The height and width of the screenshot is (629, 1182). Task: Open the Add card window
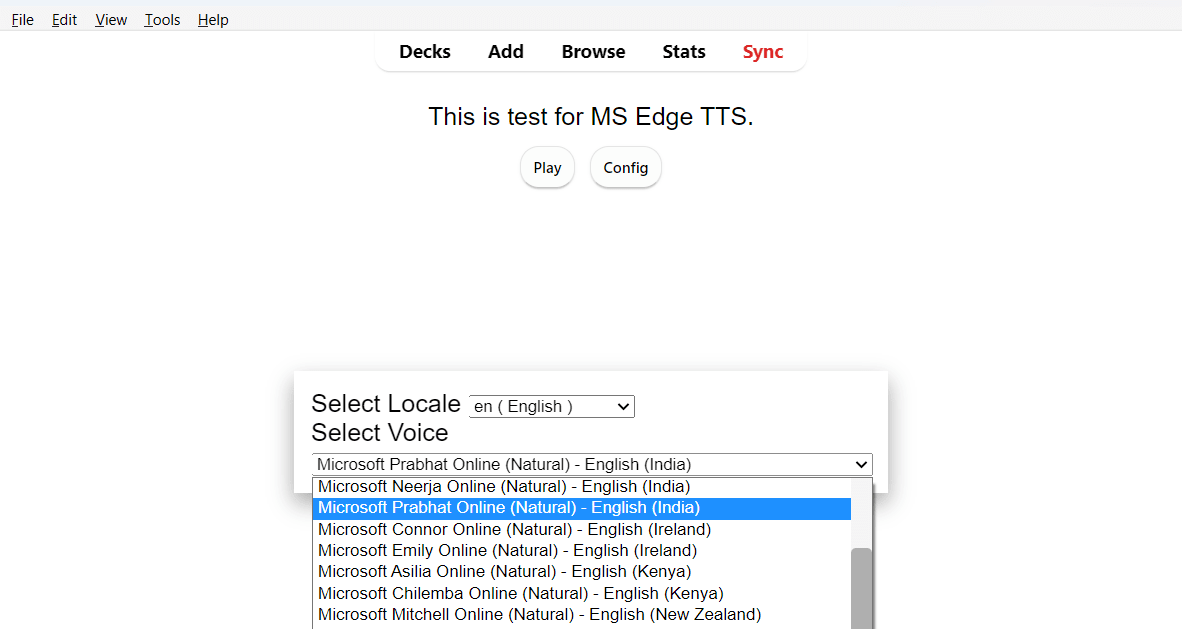click(506, 52)
